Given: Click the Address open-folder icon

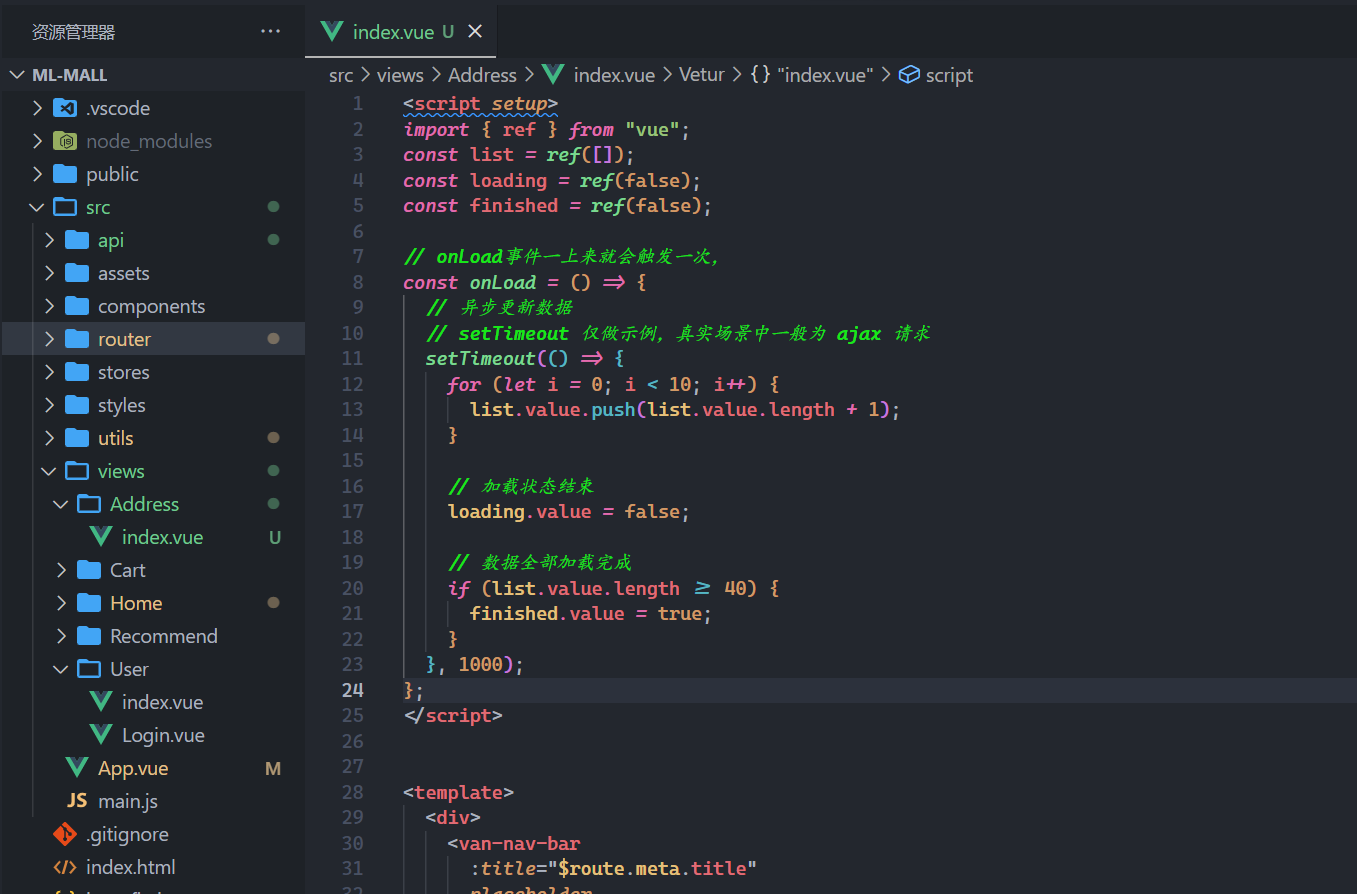Looking at the screenshot, I should [x=89, y=504].
